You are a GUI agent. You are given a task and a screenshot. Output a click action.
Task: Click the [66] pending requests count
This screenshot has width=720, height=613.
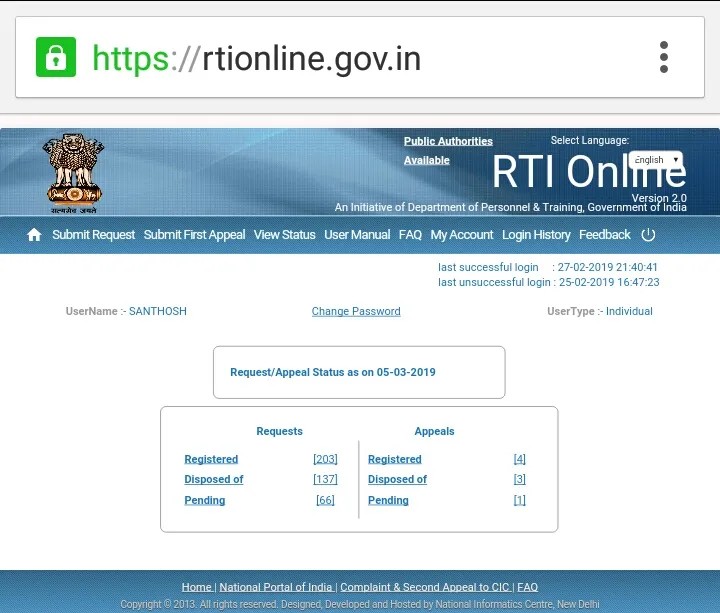(325, 500)
